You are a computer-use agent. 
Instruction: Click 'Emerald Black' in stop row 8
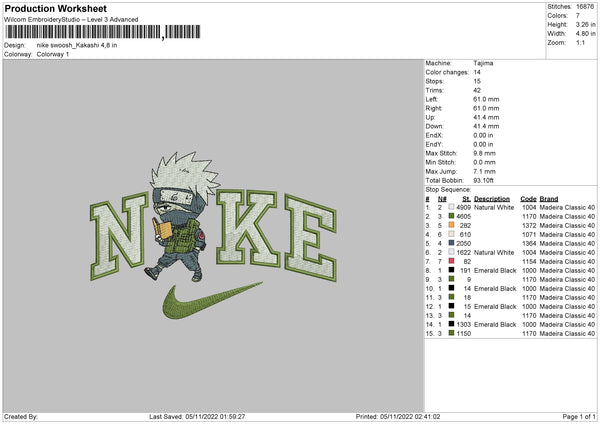(495, 270)
